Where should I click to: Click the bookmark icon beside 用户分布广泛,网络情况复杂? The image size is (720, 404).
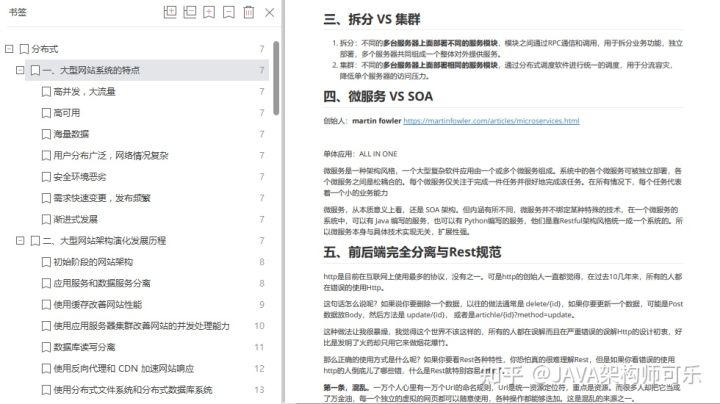pyautogui.click(x=46, y=156)
